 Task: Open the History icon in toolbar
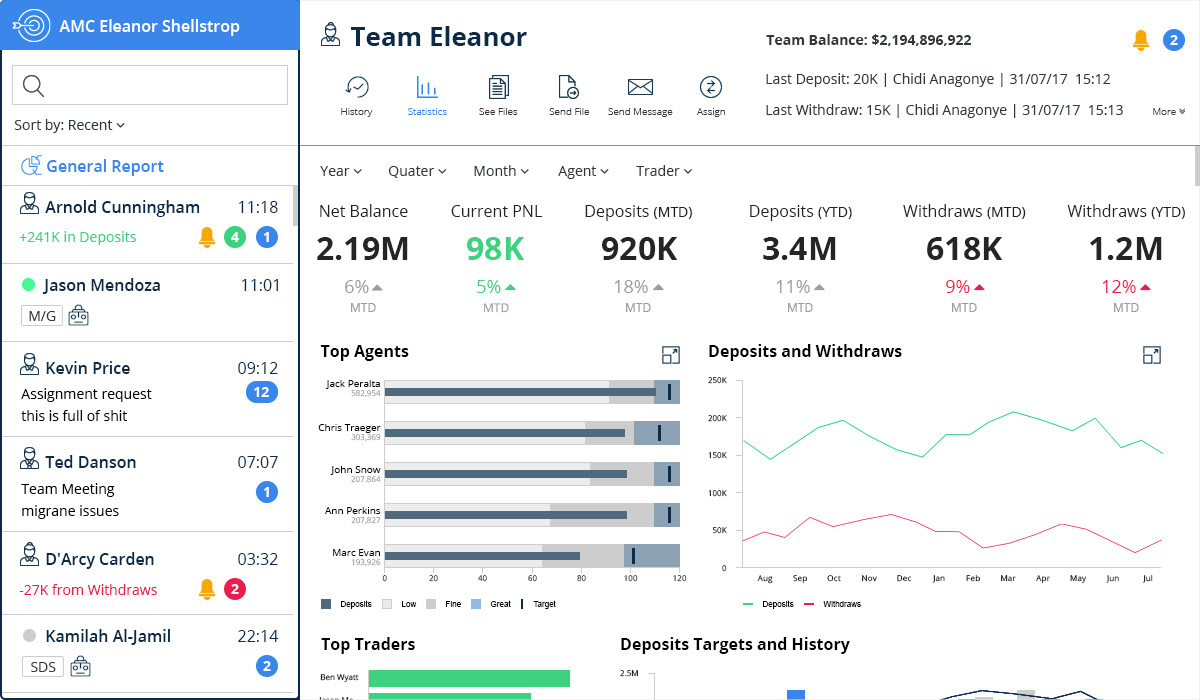point(356,88)
